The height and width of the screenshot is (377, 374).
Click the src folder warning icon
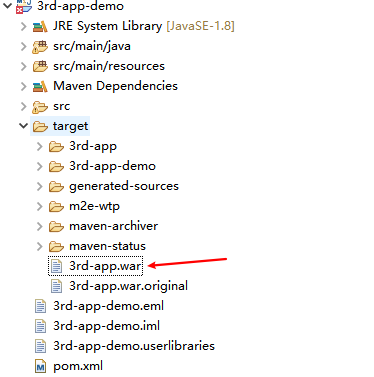click(40, 107)
